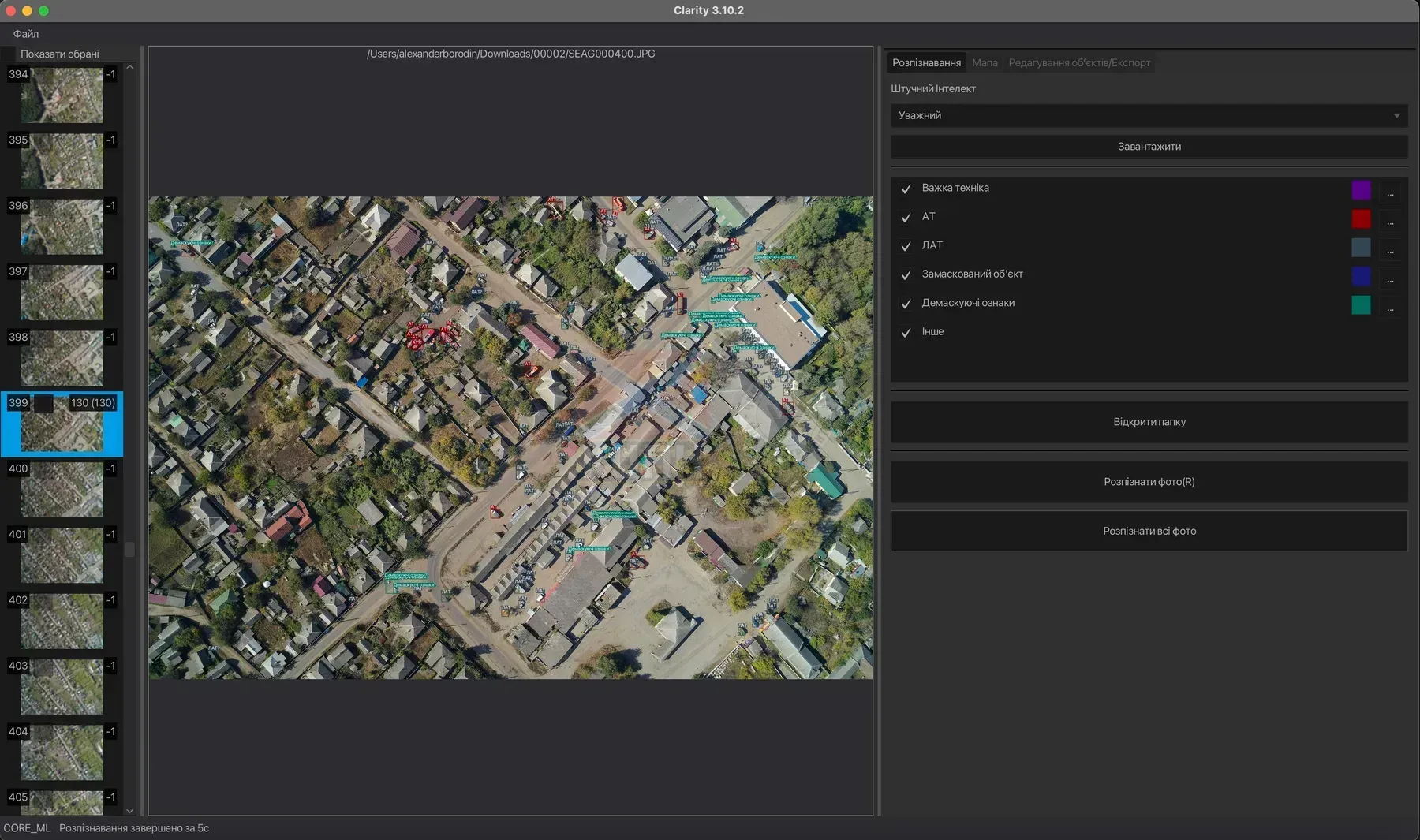Click Розпізнати фото(R) button

pos(1149,482)
